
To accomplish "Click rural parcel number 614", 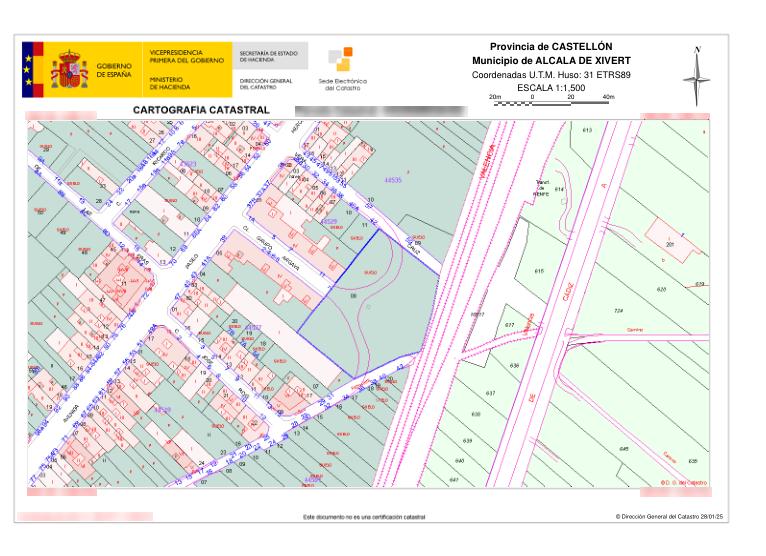I will point(559,189).
